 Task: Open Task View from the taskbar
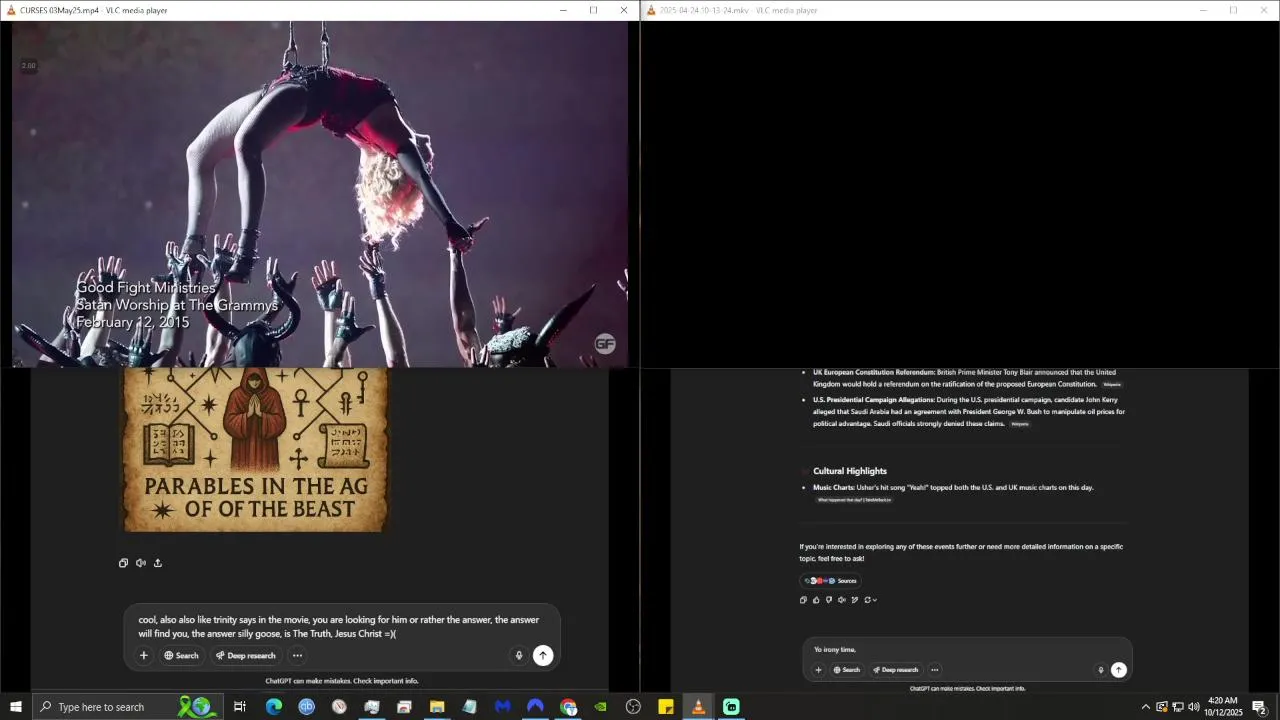240,707
